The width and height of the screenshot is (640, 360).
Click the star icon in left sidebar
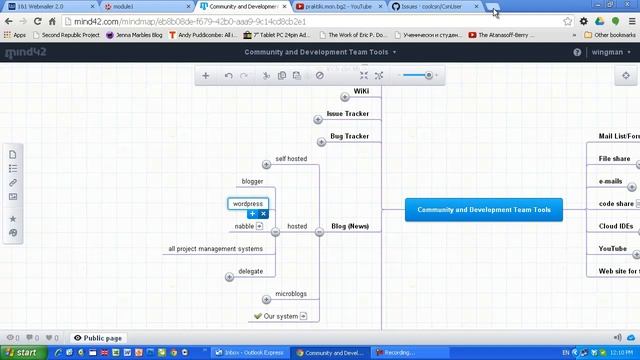[x=13, y=219]
